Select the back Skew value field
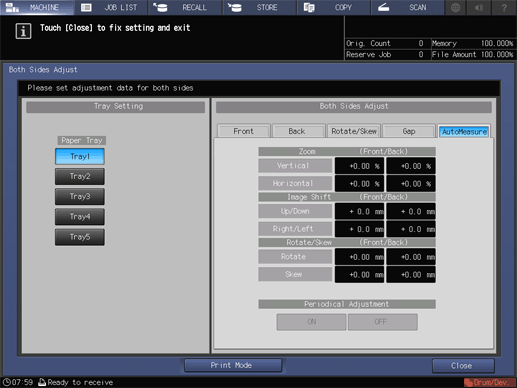The height and width of the screenshot is (388, 517). point(411,275)
